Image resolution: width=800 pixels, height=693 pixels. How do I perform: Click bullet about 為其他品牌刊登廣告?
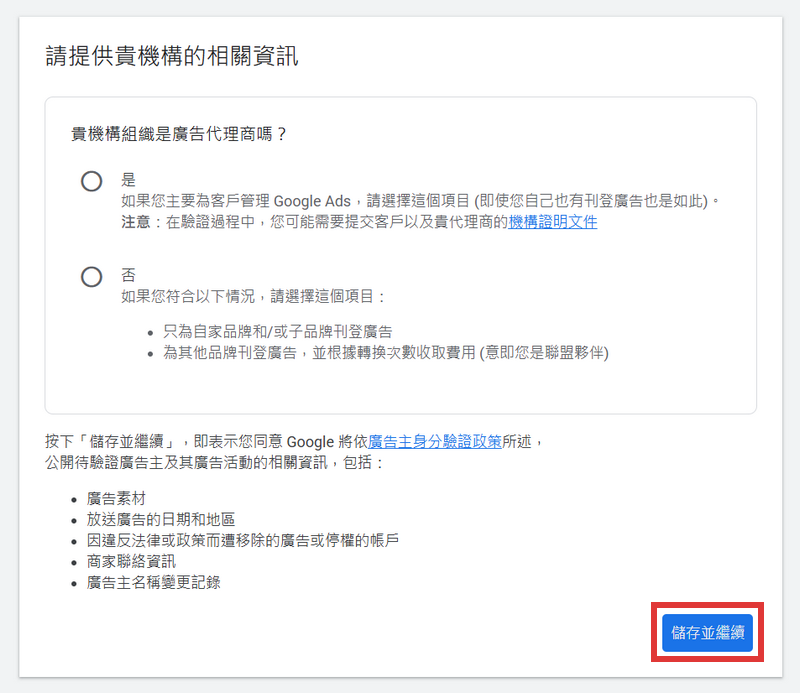(378, 352)
